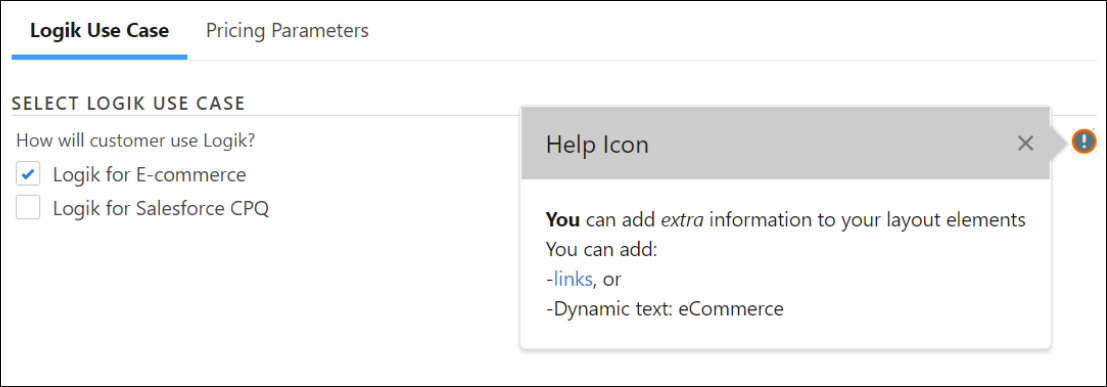Viewport: 1107px width, 387px height.
Task: Click the Select Logik Use Case heading
Action: coord(128,104)
